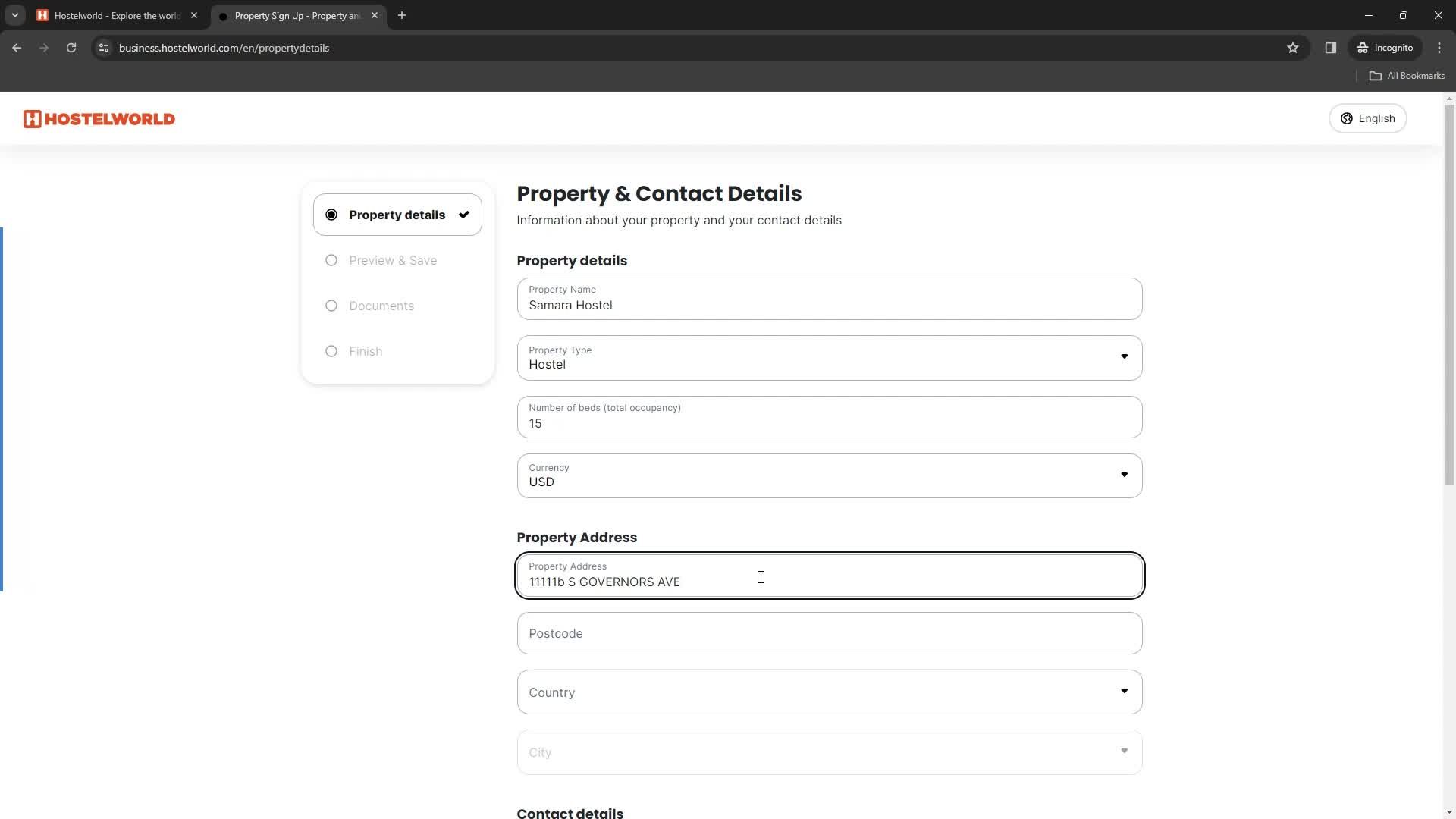Screen dimensions: 1456x819
Task: Click the Property details step radio button
Action: pos(332,214)
